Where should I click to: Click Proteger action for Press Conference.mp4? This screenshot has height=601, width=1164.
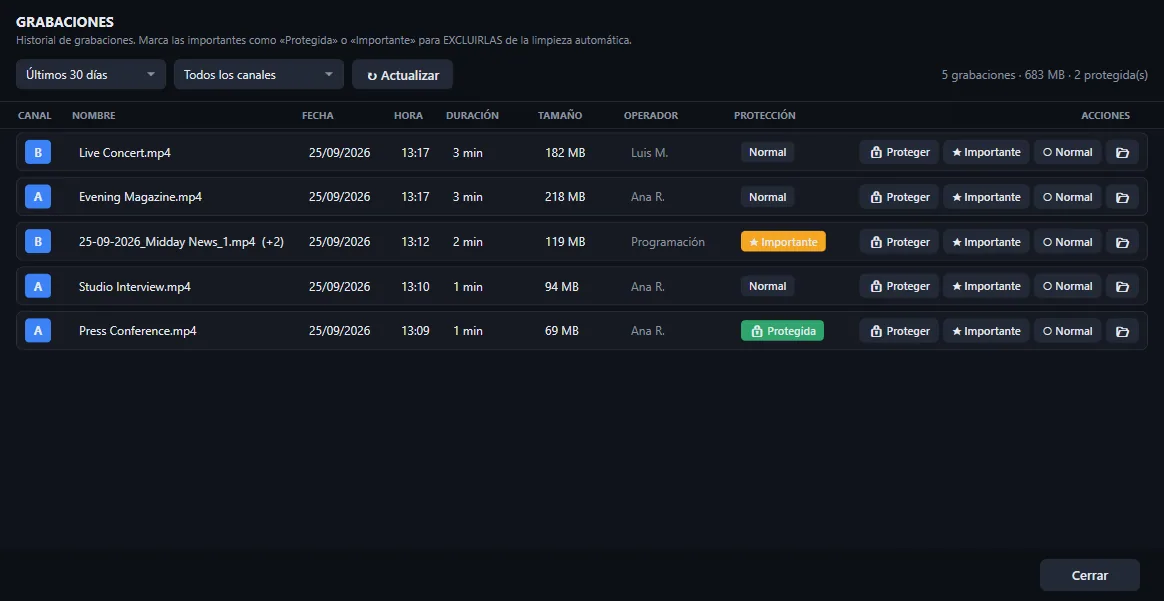899,331
